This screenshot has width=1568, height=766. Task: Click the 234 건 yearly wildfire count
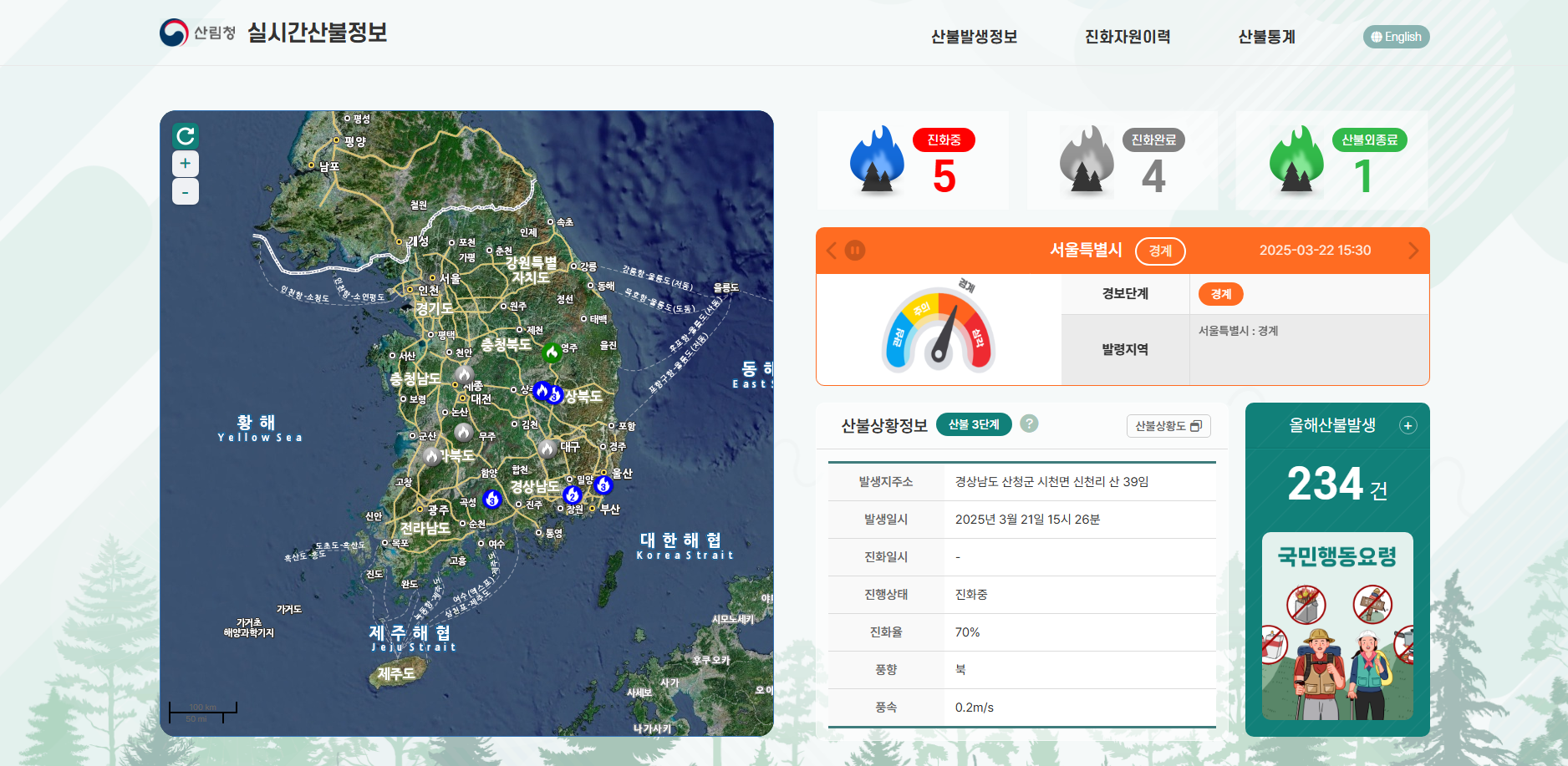(x=1337, y=484)
